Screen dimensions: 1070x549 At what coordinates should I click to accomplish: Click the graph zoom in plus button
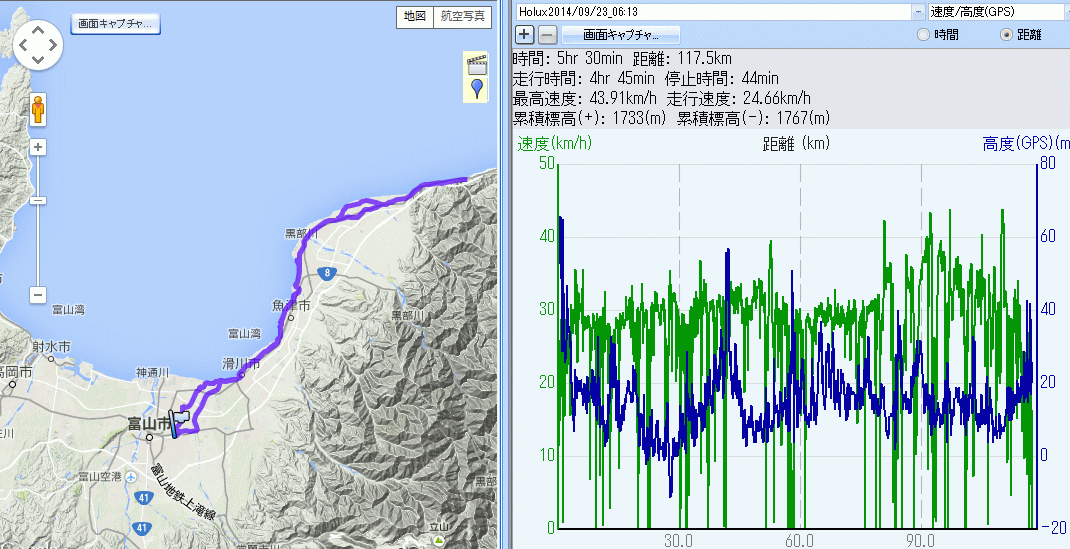pos(525,35)
